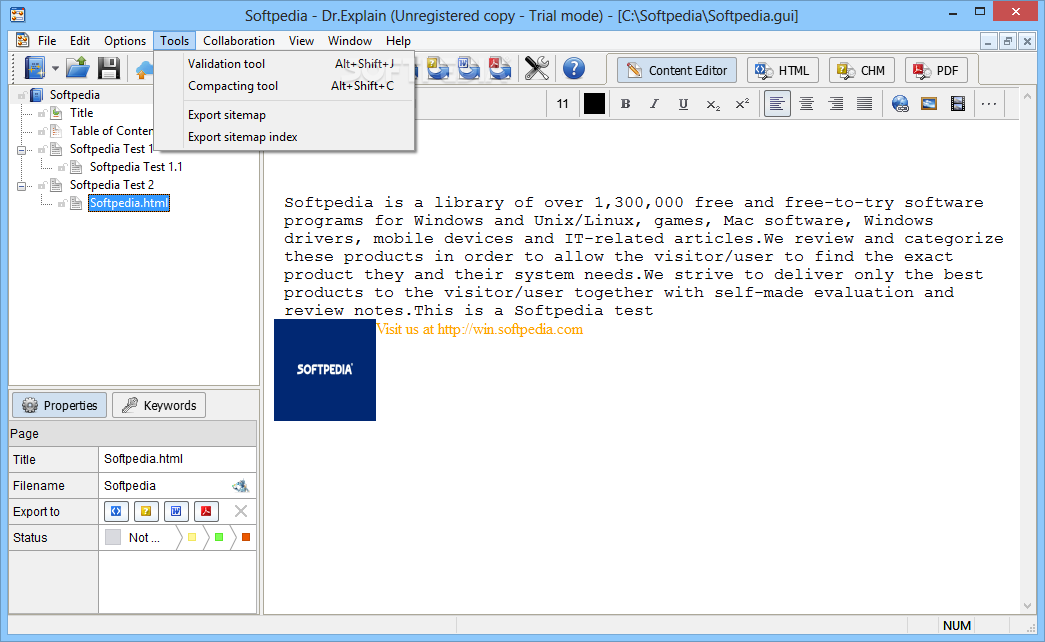The height and width of the screenshot is (642, 1045).
Task: Open the Collaboration menu
Action: (x=239, y=41)
